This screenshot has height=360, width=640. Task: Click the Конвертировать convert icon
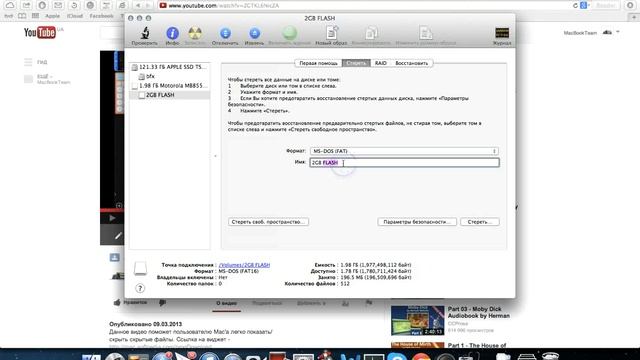pos(371,33)
